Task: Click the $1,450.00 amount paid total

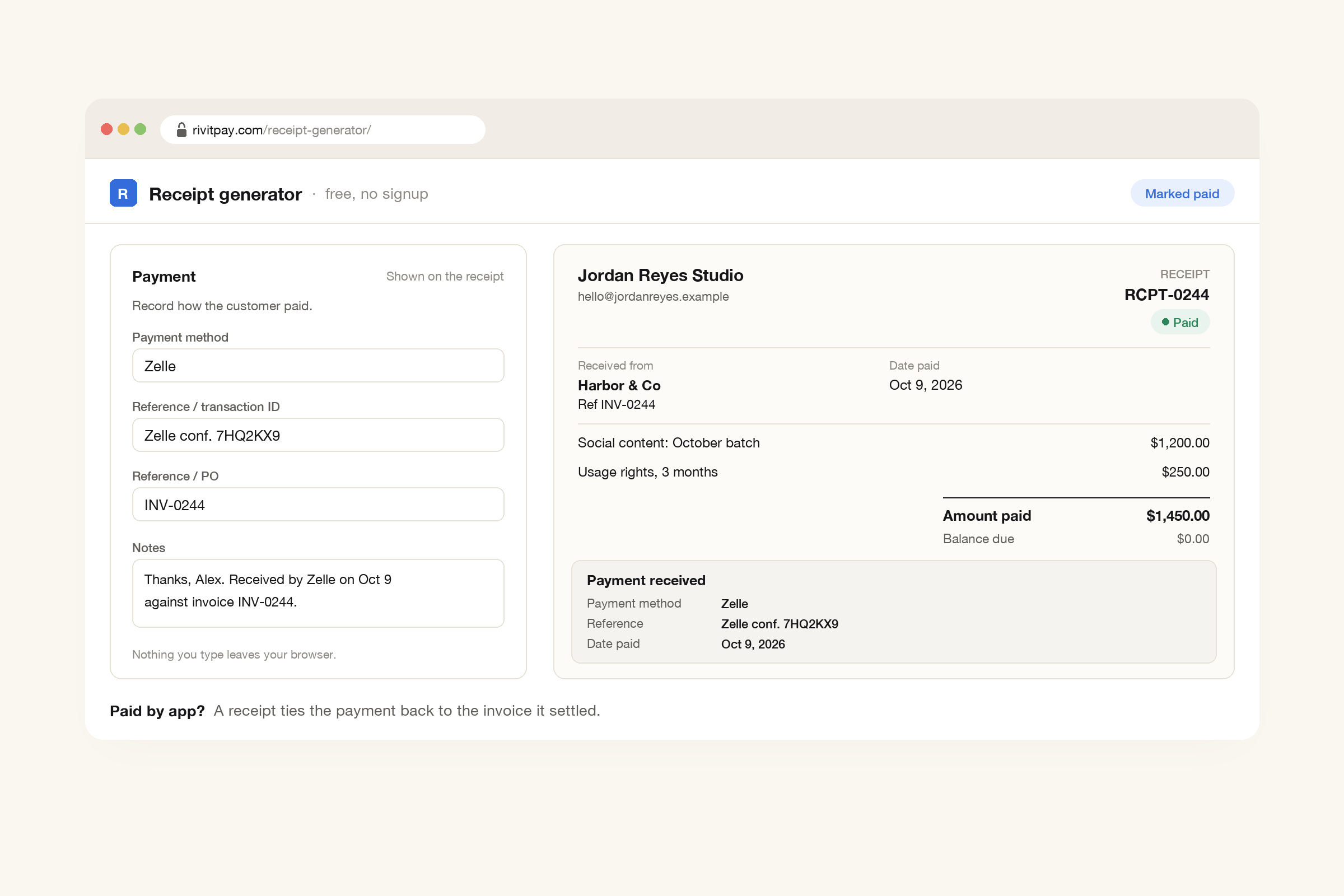Action: (1177, 516)
